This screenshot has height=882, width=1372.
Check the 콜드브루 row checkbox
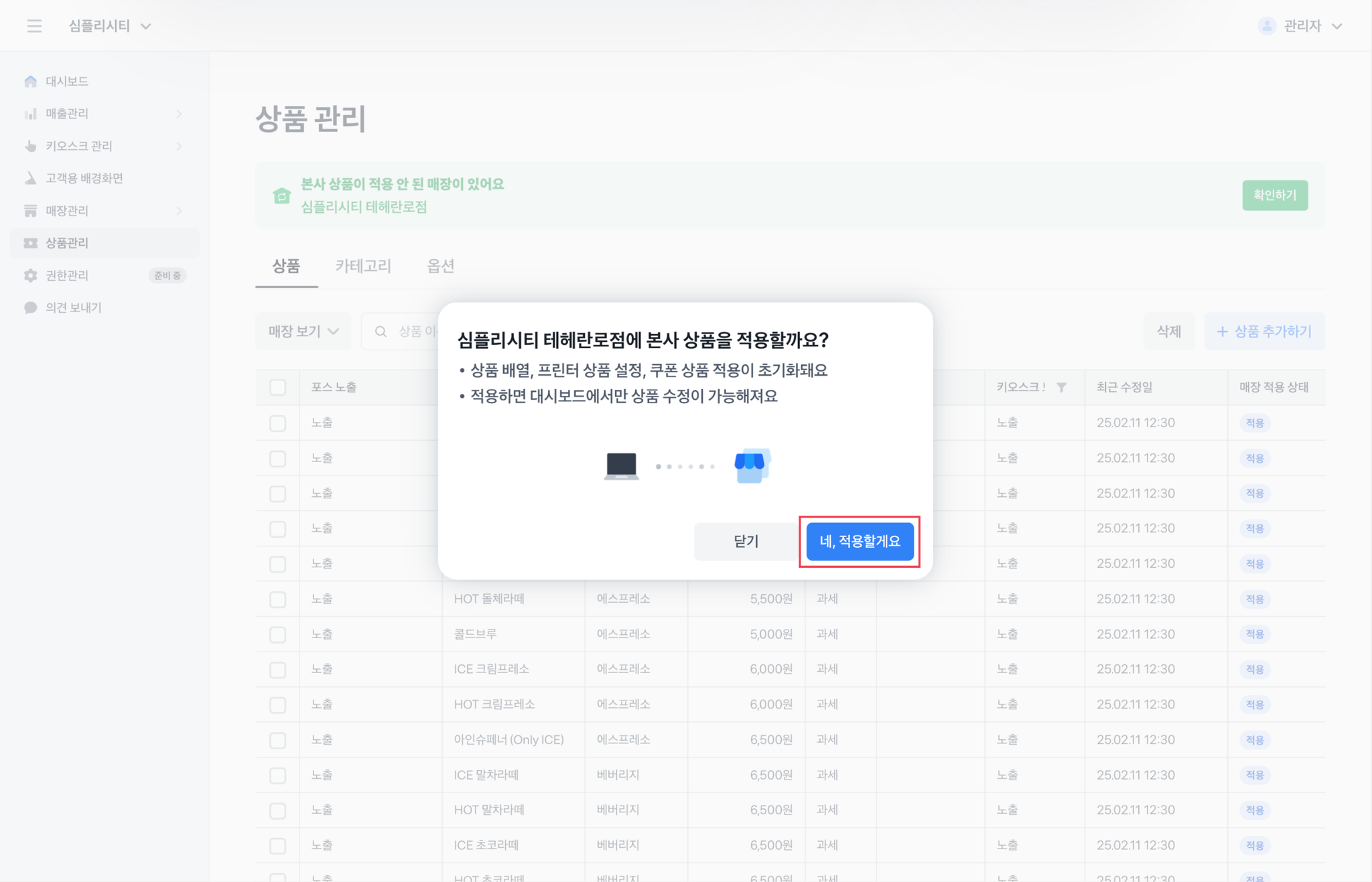pyautogui.click(x=277, y=634)
